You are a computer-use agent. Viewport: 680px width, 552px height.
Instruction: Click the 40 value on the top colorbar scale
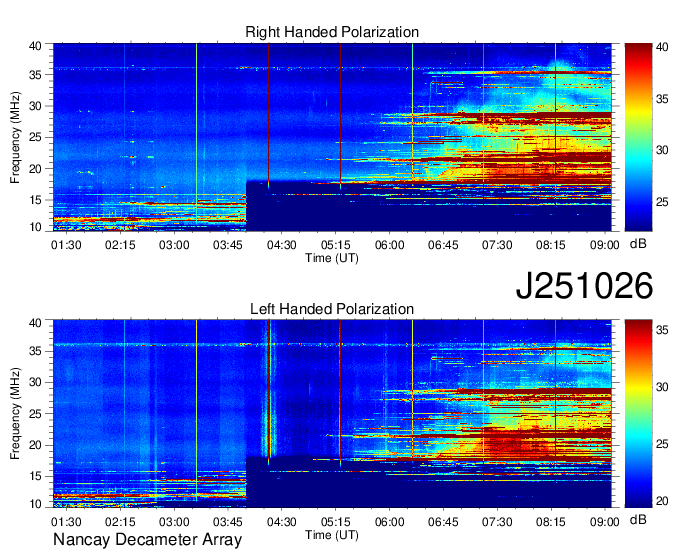664,46
